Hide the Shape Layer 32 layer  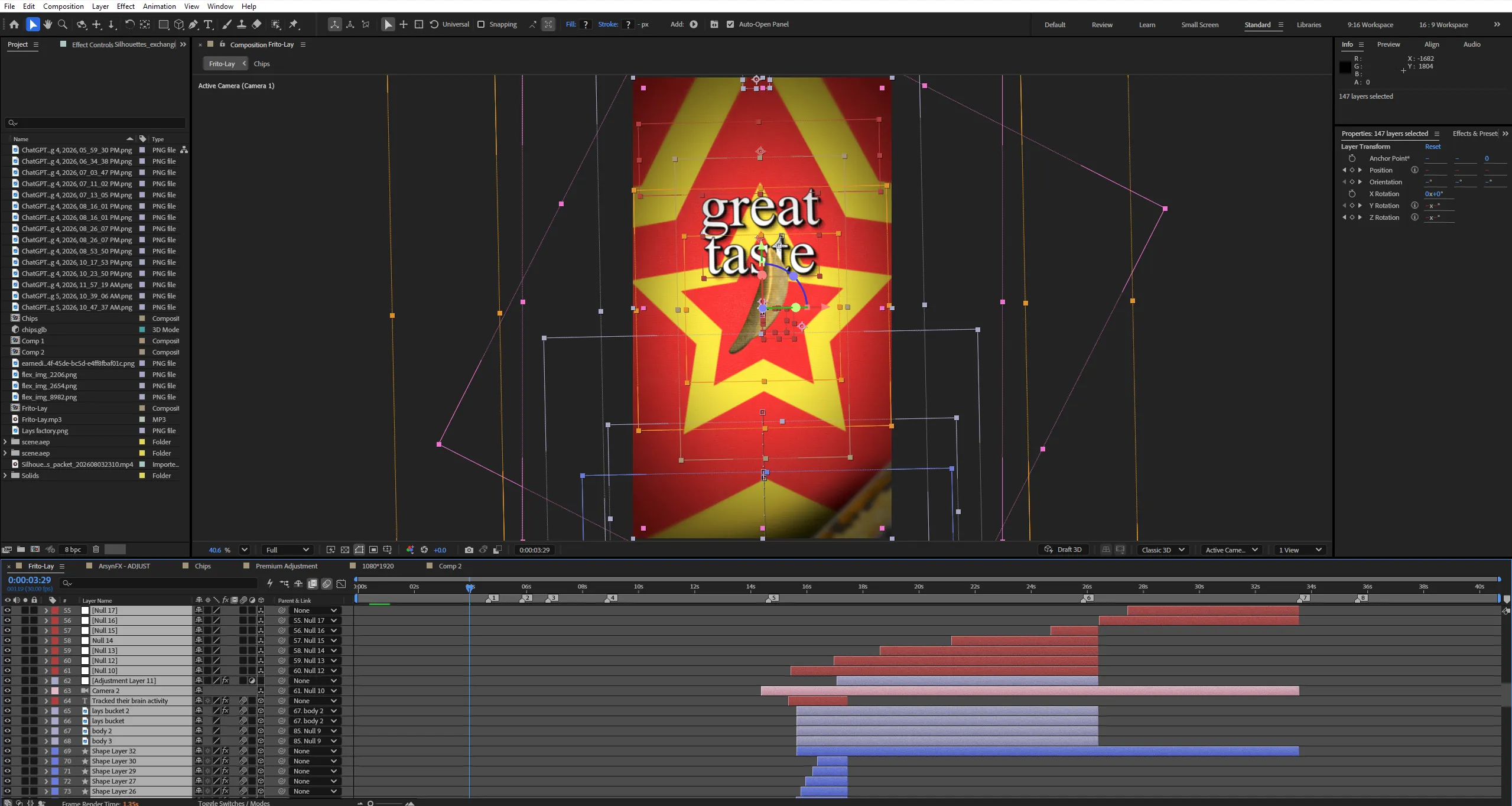(7, 751)
